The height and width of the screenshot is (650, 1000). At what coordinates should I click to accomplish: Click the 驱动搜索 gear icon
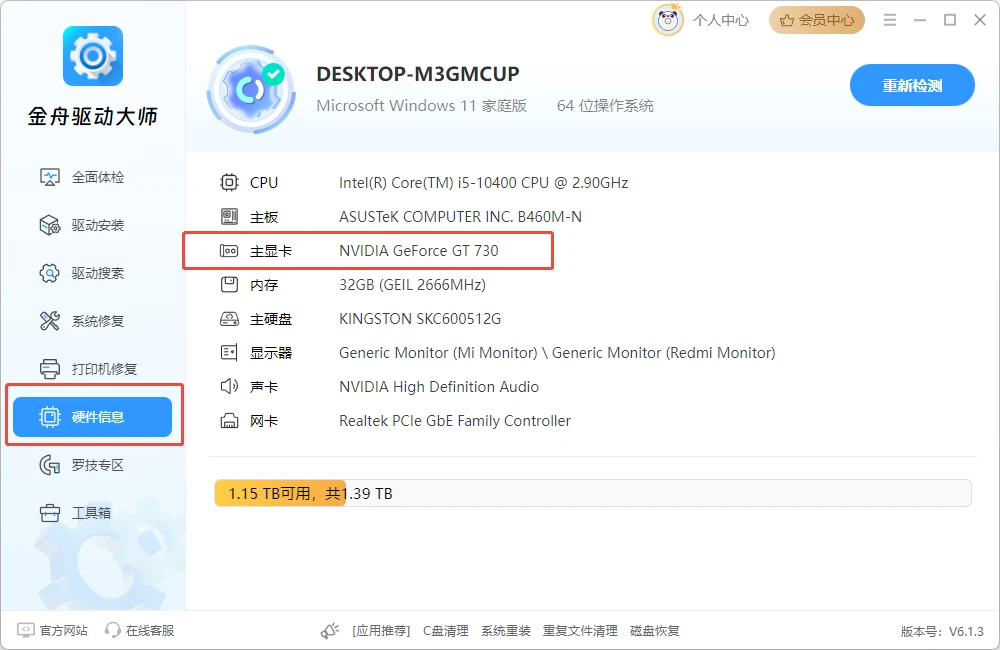(x=50, y=273)
